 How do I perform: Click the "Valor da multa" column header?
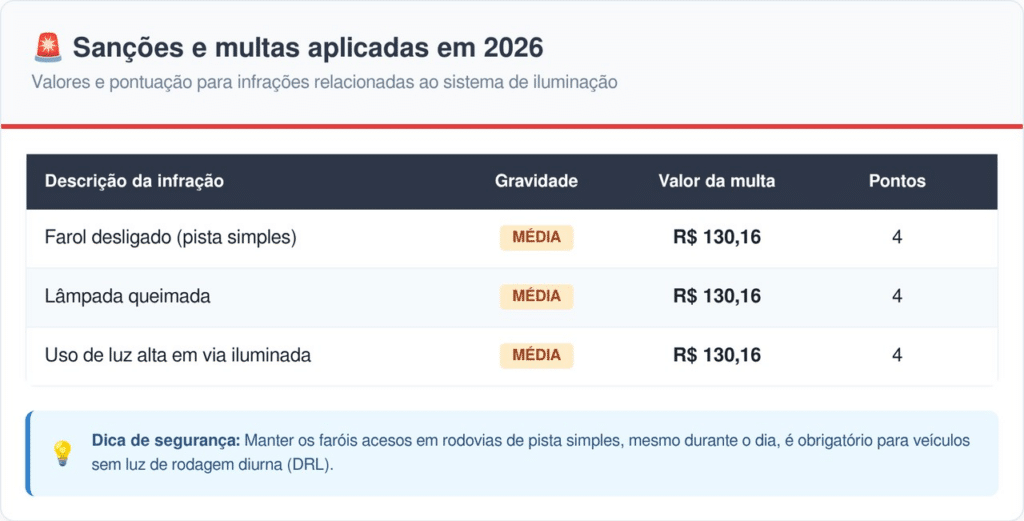click(716, 181)
